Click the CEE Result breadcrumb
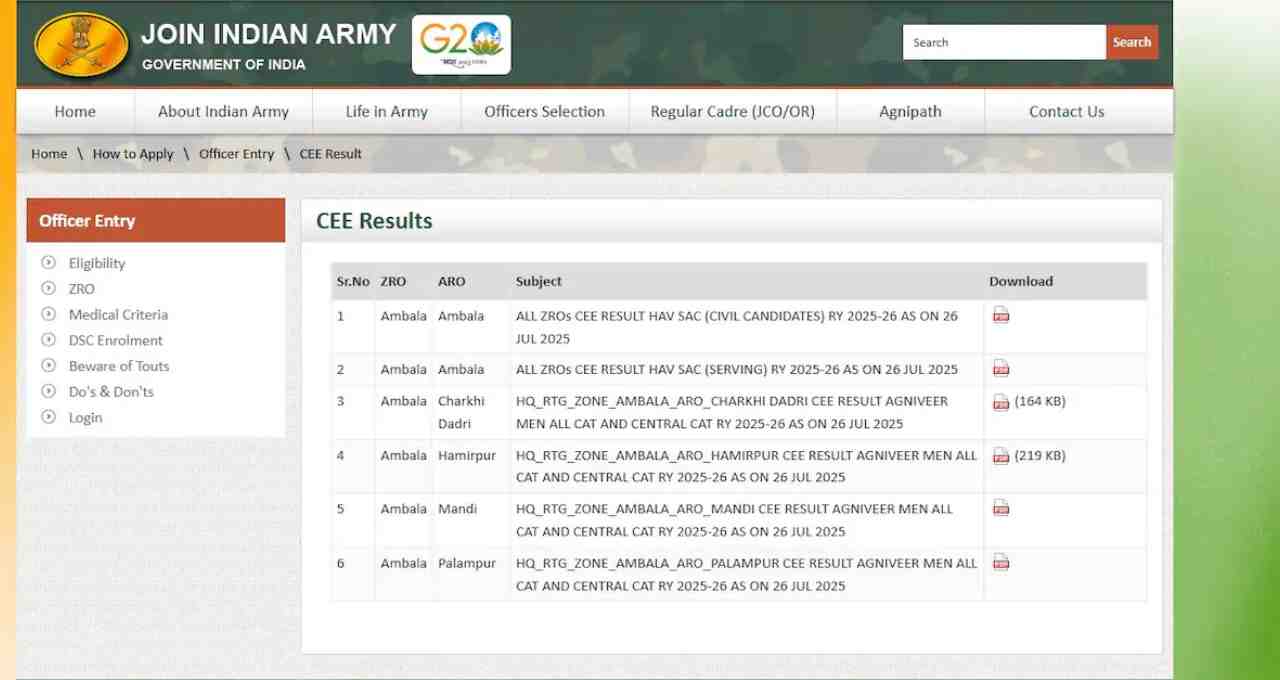 click(x=330, y=154)
